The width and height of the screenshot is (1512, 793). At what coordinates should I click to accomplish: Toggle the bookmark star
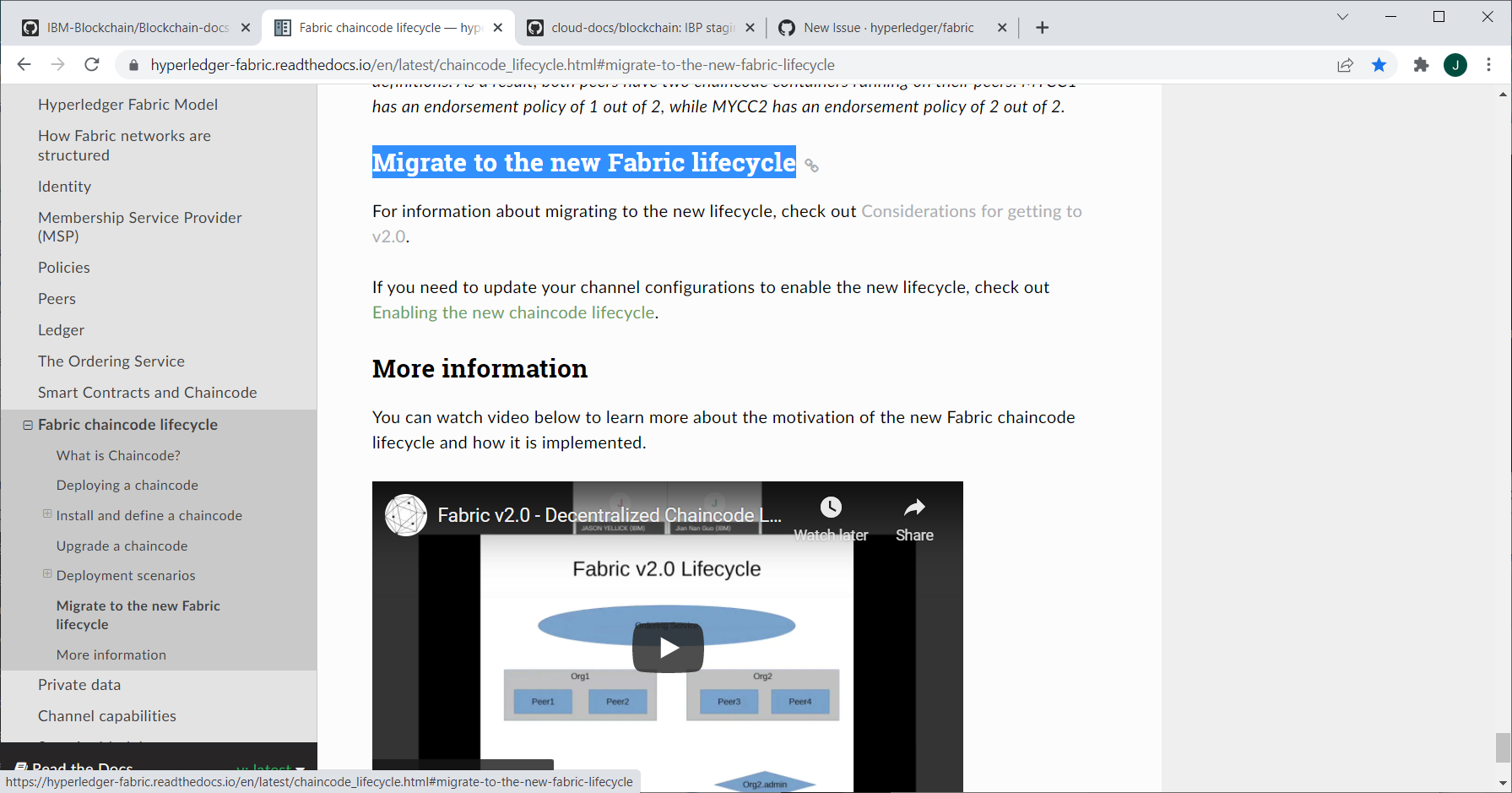point(1379,65)
